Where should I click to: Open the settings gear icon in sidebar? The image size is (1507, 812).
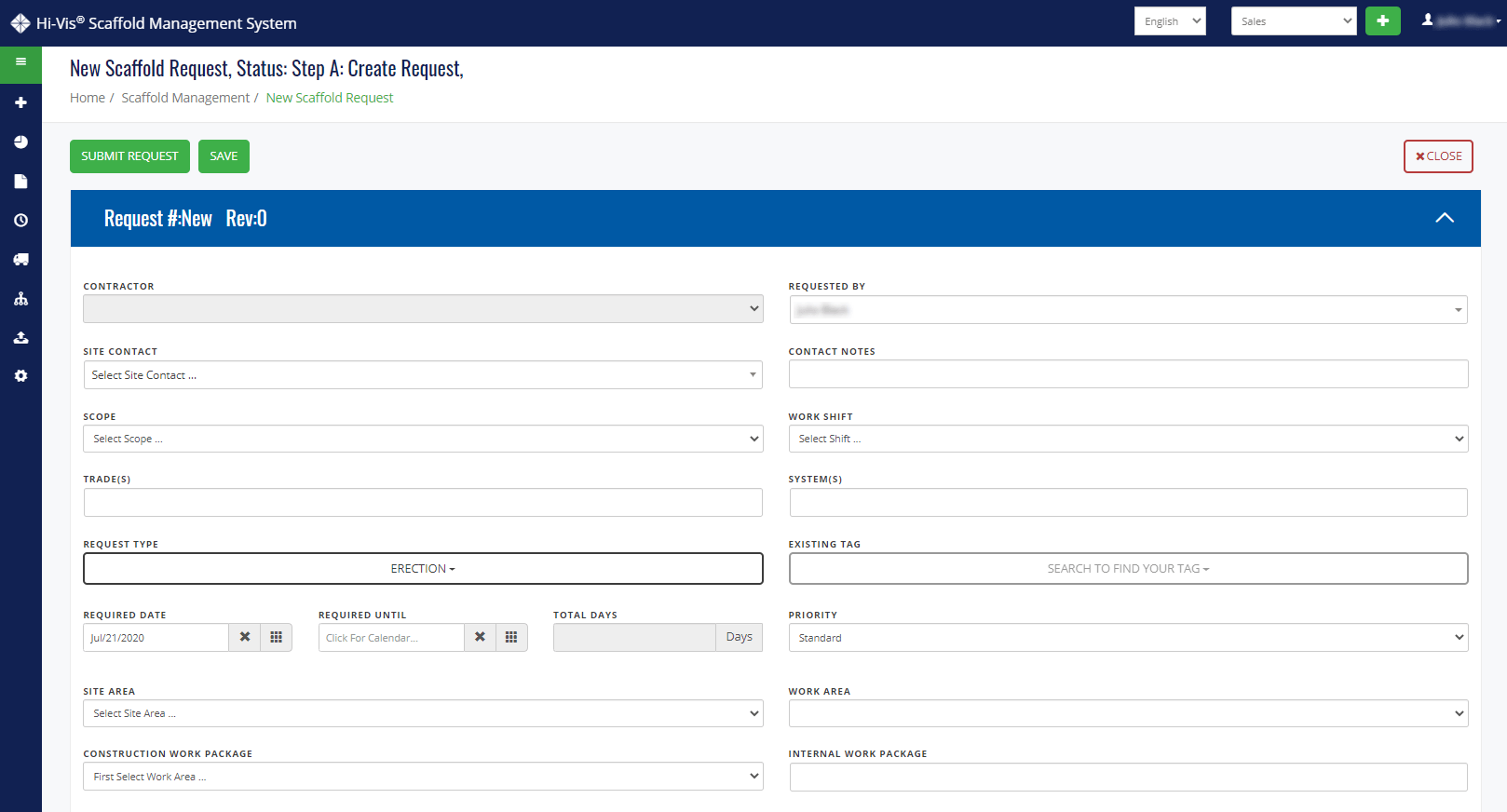[20, 376]
